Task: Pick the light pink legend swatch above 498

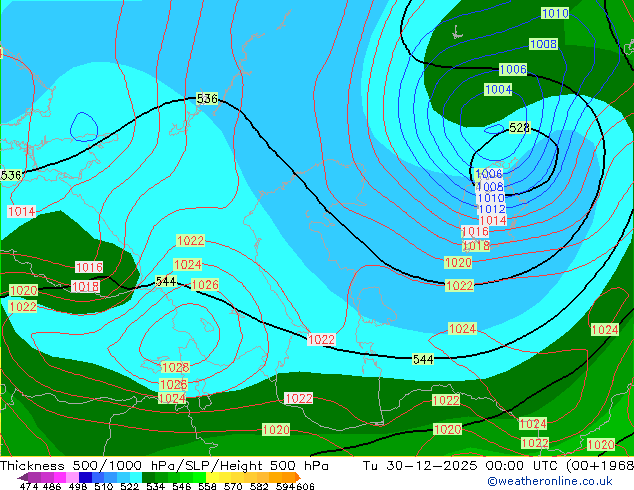Action: click(72, 477)
